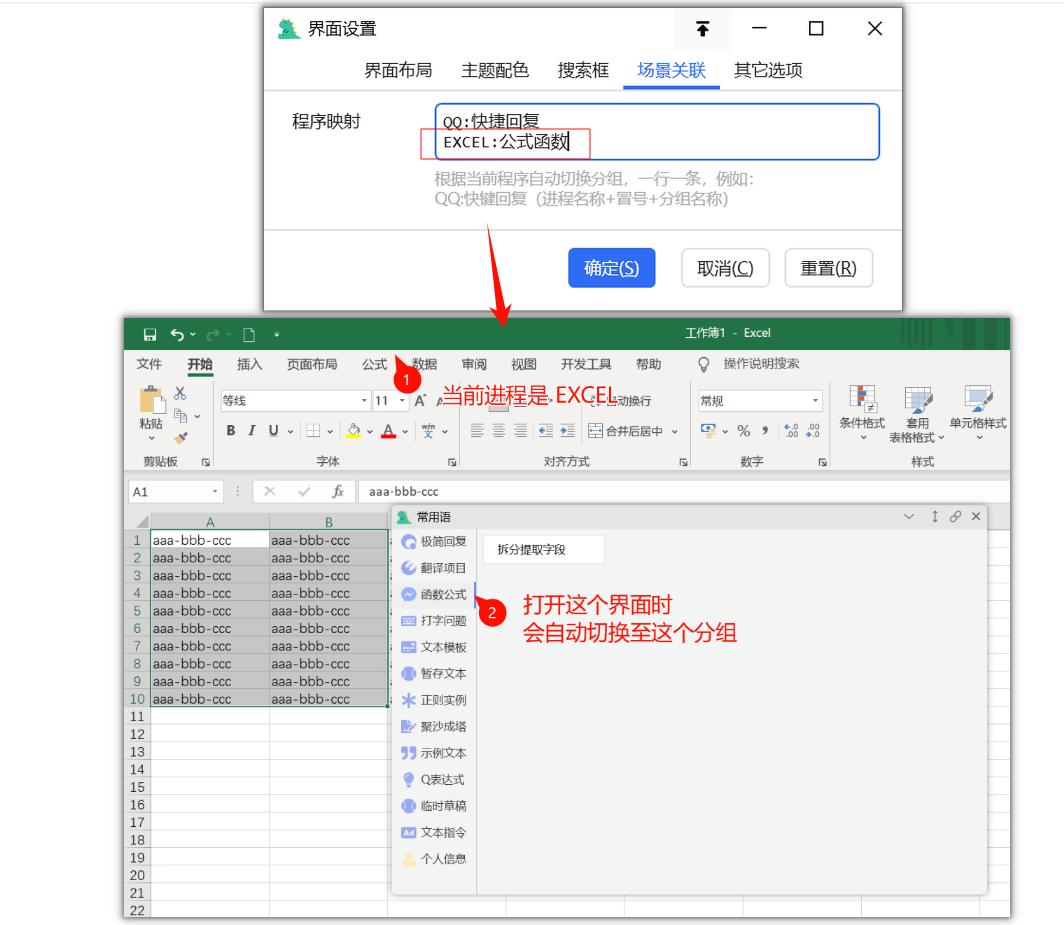Click the copy icon in clipboard group

[180, 415]
